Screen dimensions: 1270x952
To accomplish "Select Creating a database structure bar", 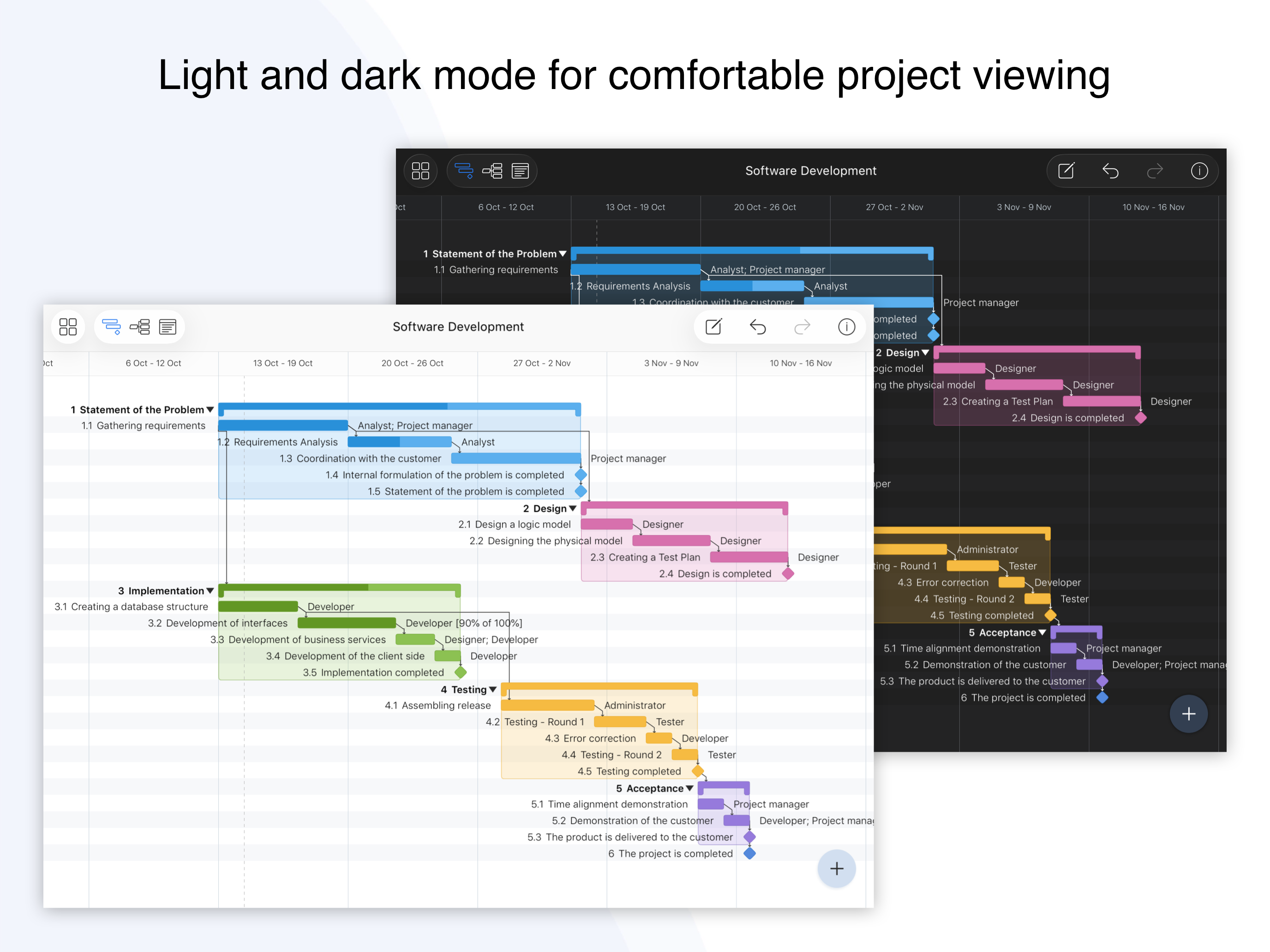I will pyautogui.click(x=258, y=607).
